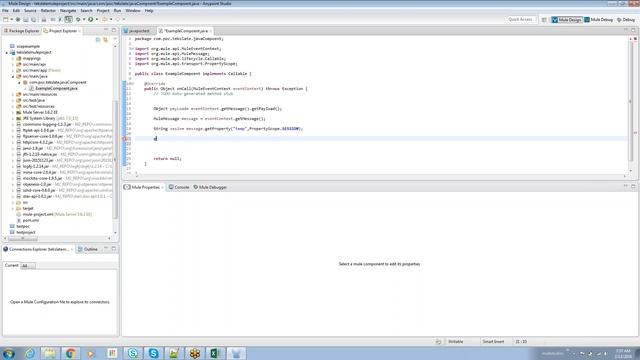Click the Save All toolbar icon
This screenshot has width=640, height=360.
pos(33,19)
